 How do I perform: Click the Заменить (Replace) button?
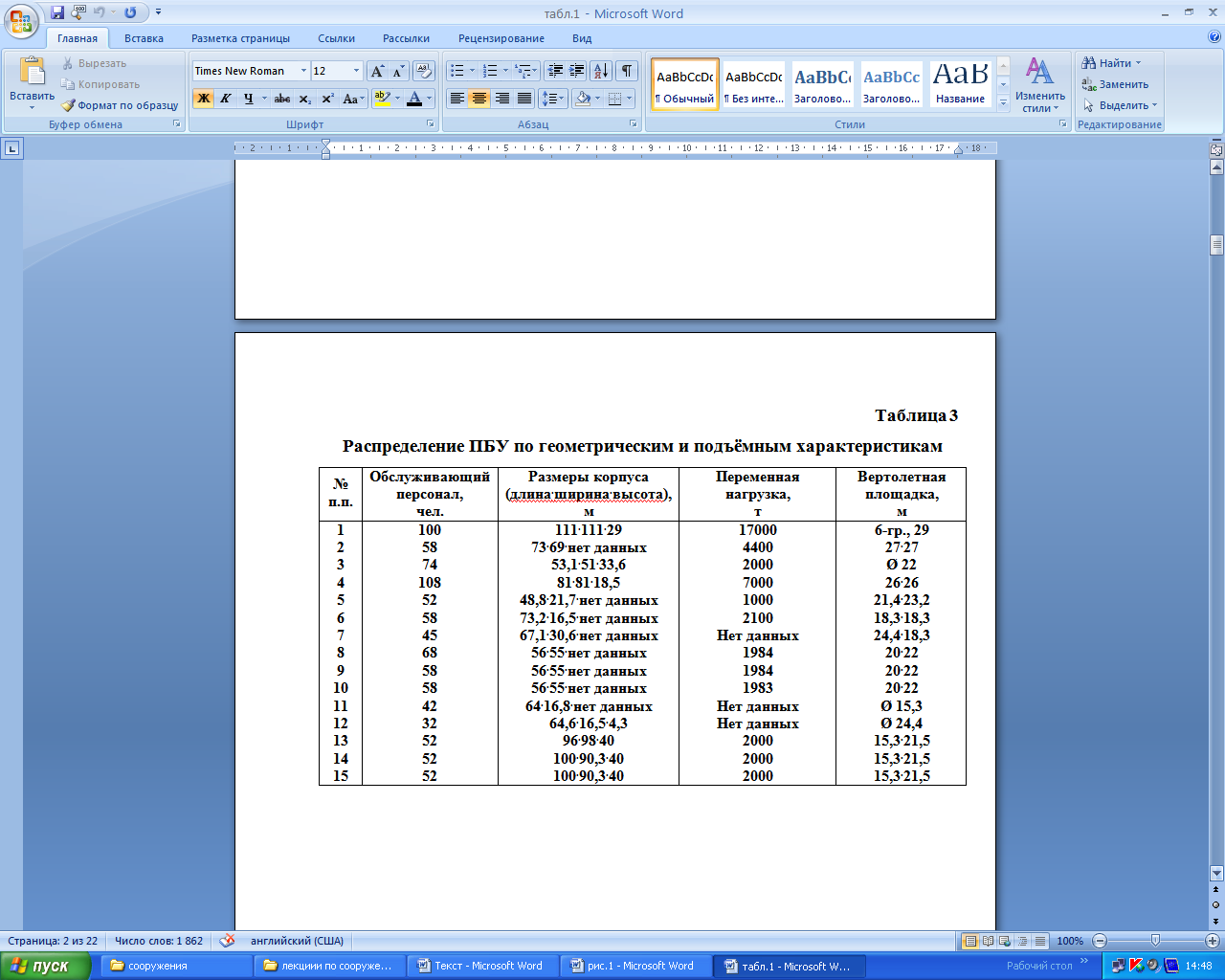[1115, 84]
